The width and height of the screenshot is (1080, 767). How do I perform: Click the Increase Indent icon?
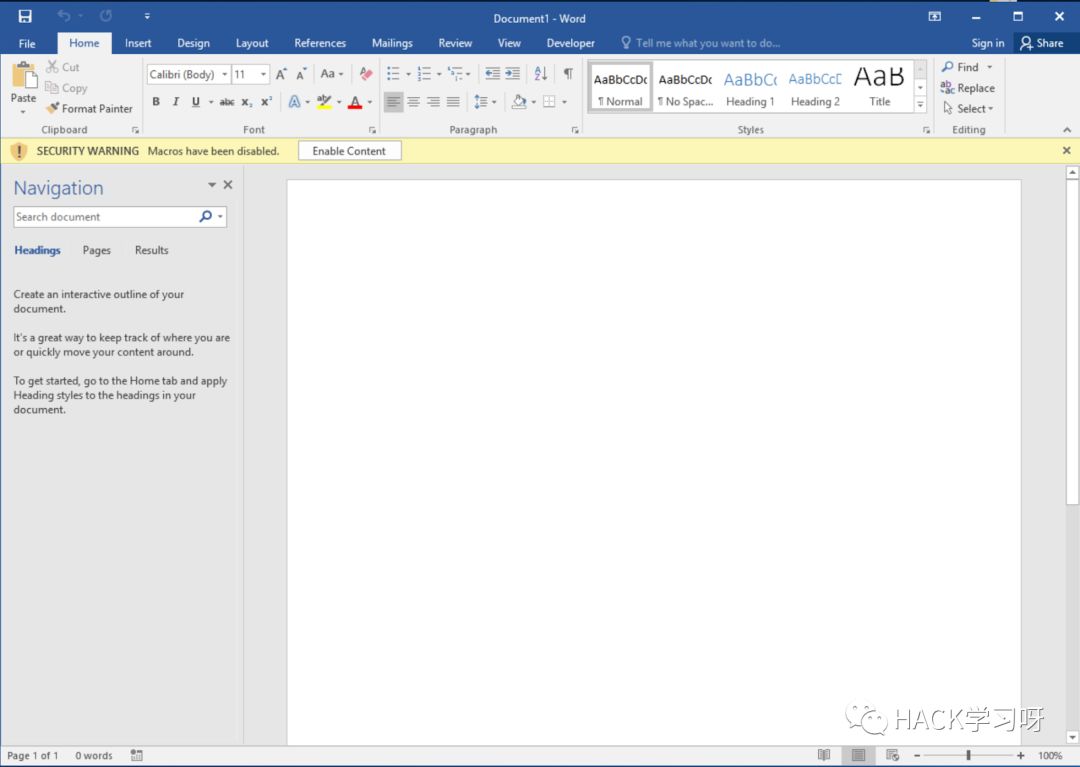tap(513, 74)
